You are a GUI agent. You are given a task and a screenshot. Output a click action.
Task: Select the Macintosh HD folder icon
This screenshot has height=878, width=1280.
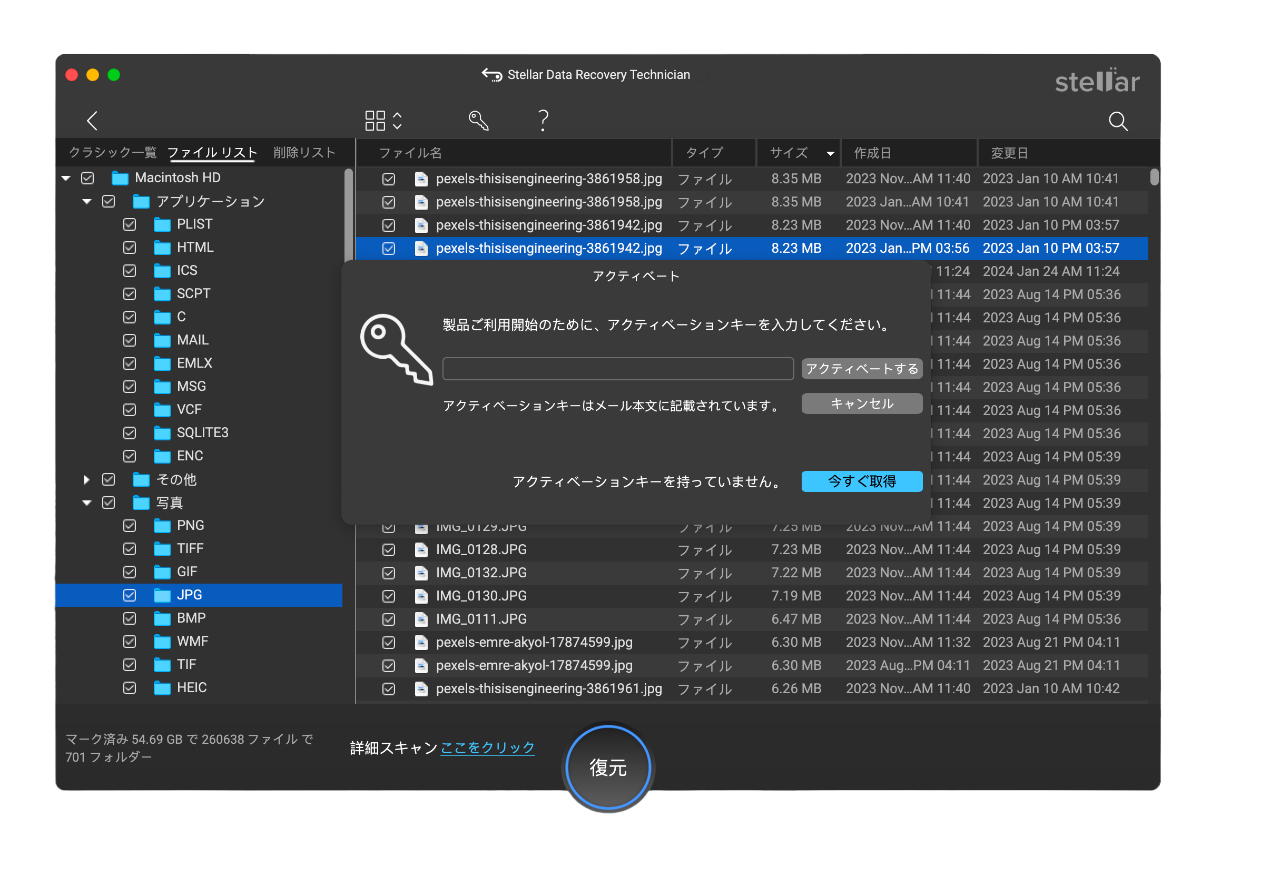[120, 178]
